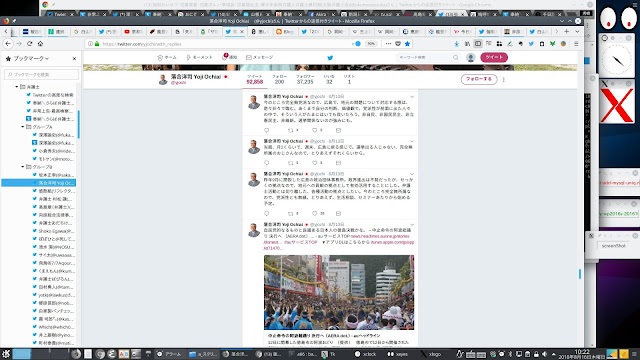This screenshot has width=640, height=360.
Task: Click the green padlock site info icon
Action: pos(97,44)
